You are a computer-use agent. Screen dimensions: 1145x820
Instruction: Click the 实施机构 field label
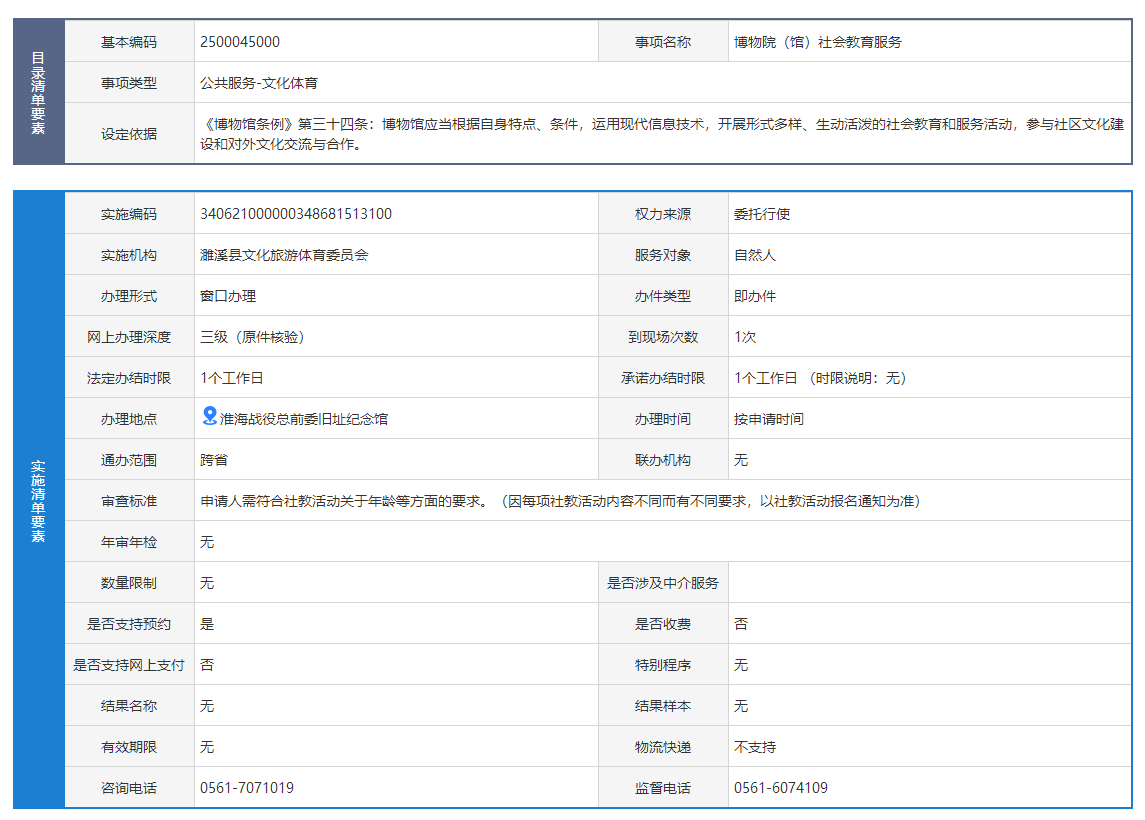[x=129, y=255]
